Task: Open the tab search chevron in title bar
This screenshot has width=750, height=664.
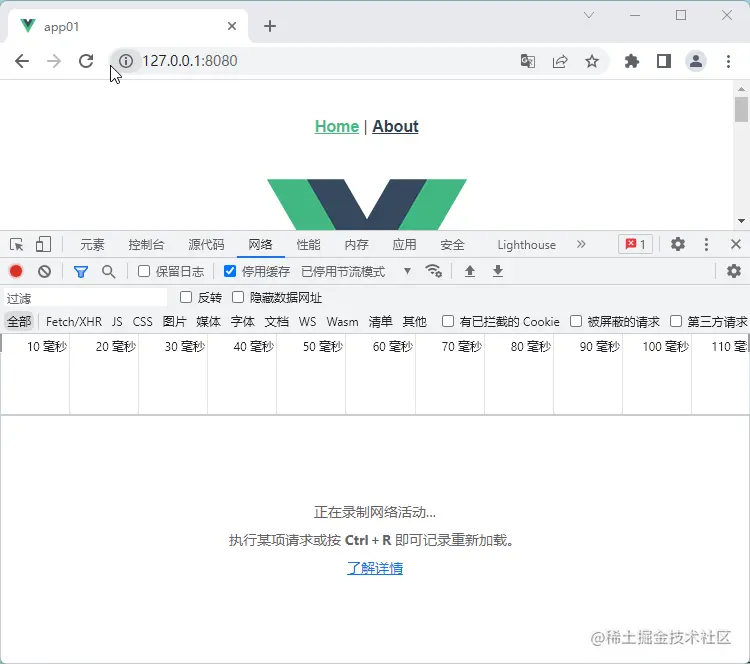Action: 589,15
